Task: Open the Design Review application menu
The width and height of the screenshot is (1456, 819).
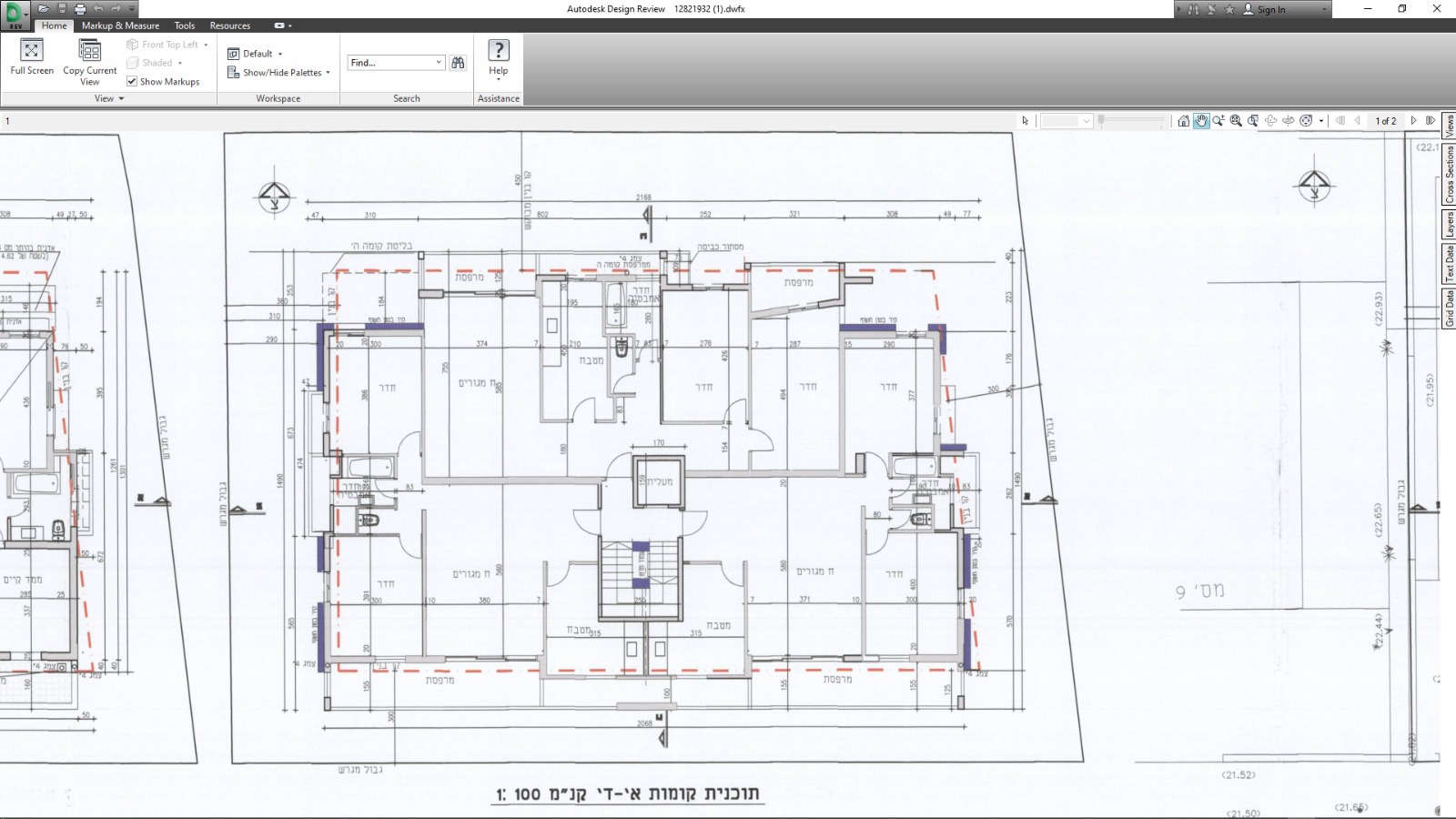Action: coord(15,15)
